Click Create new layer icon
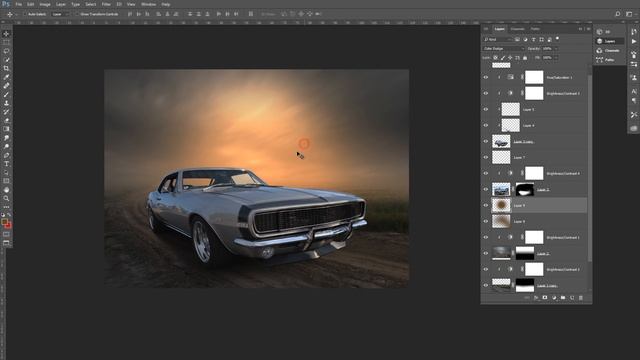The image size is (640, 360). coord(572,298)
